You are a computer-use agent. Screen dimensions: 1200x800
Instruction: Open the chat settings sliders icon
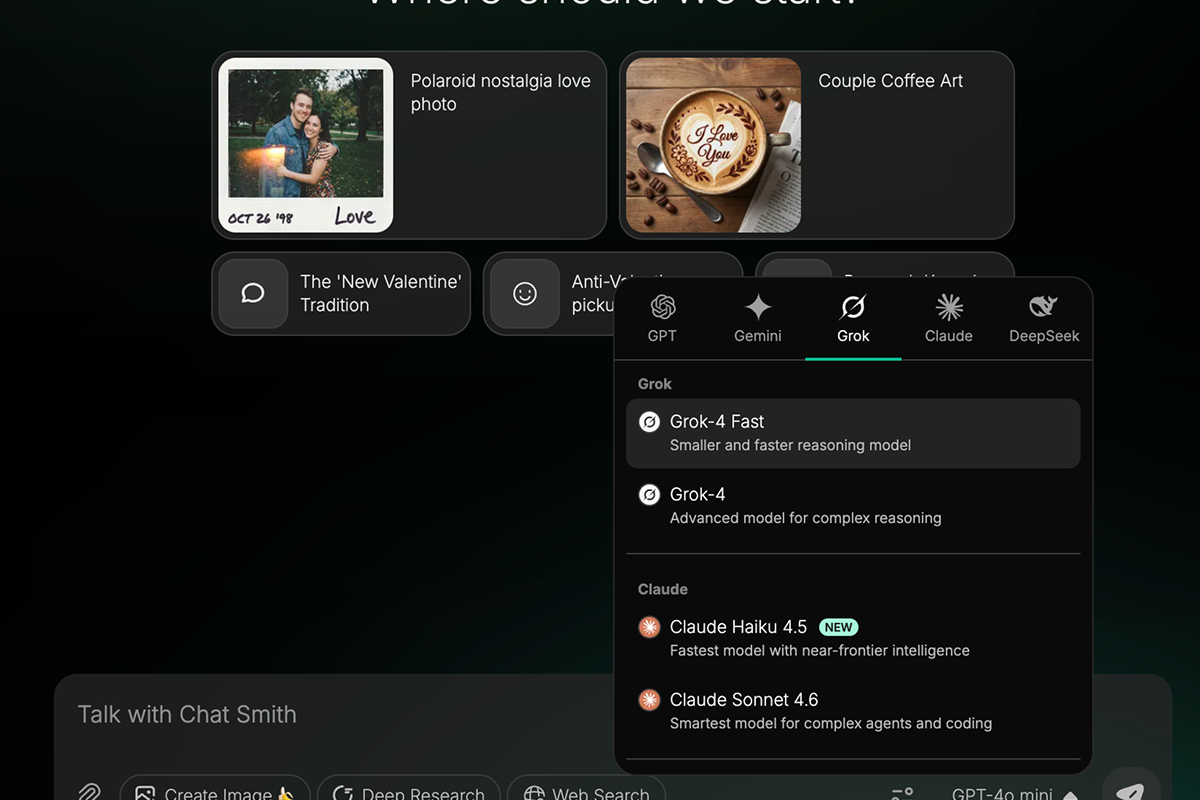click(902, 793)
